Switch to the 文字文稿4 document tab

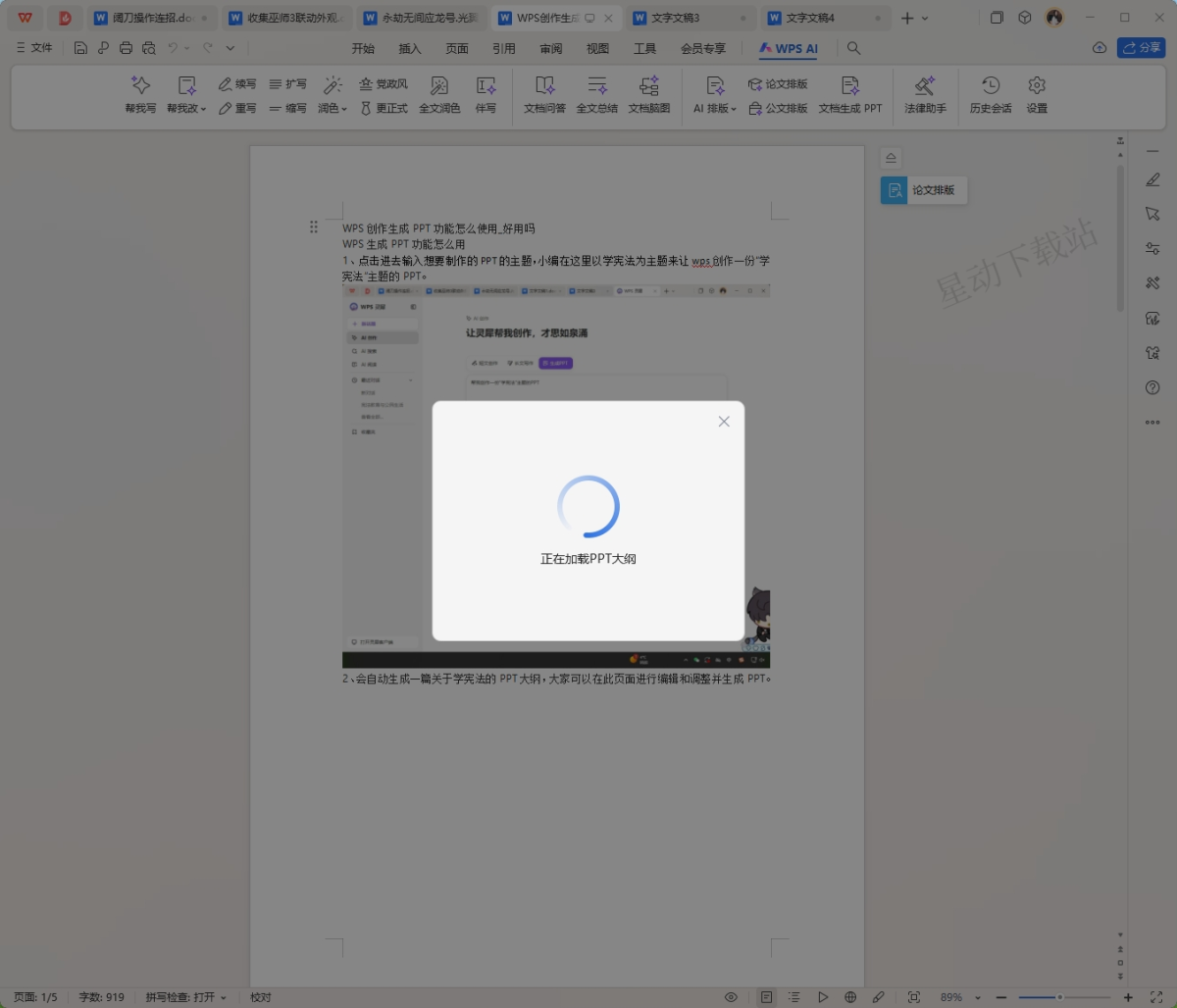(x=825, y=18)
